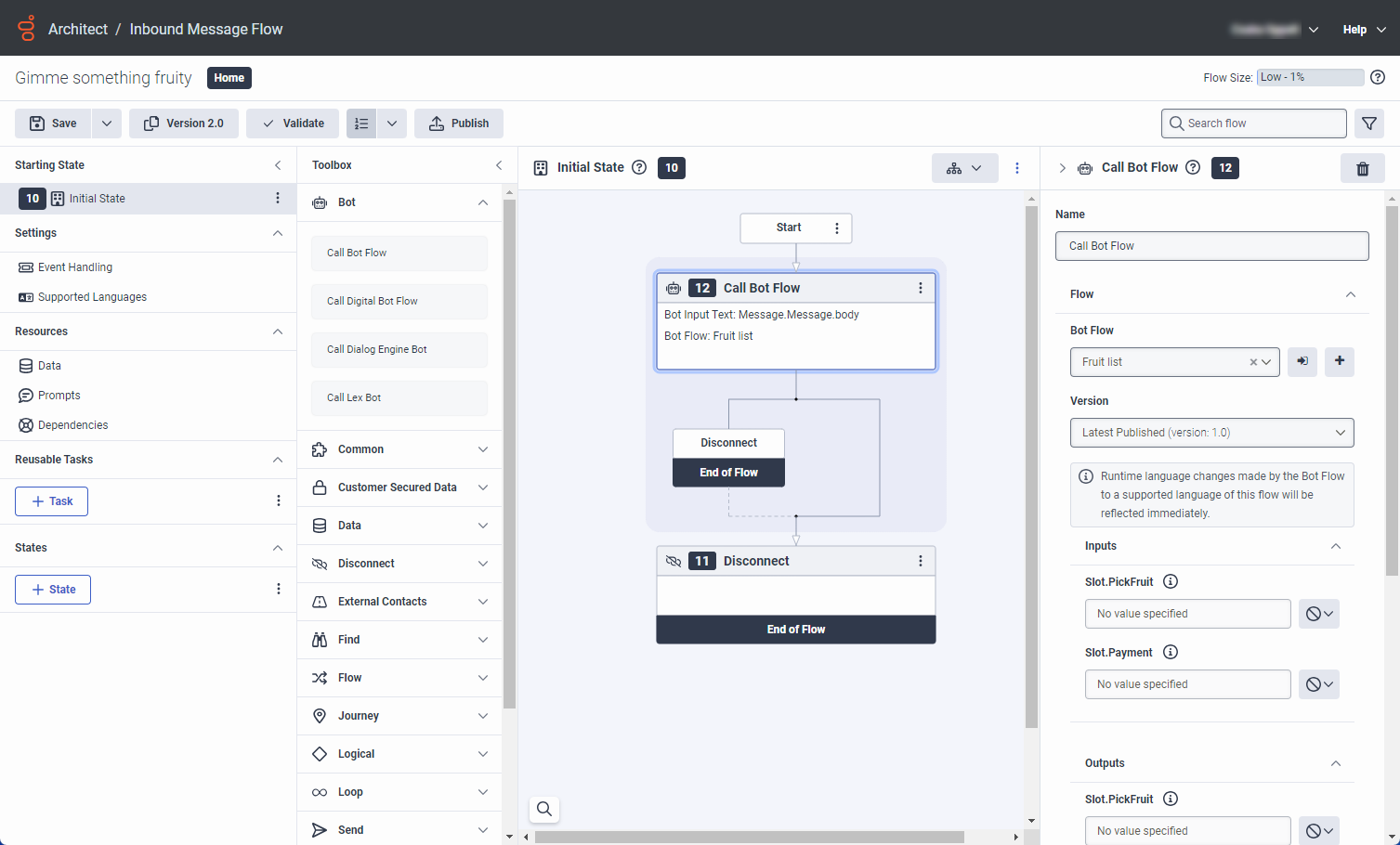Open selected bot flow via arrow icon
1400x845 pixels.
1302,361
